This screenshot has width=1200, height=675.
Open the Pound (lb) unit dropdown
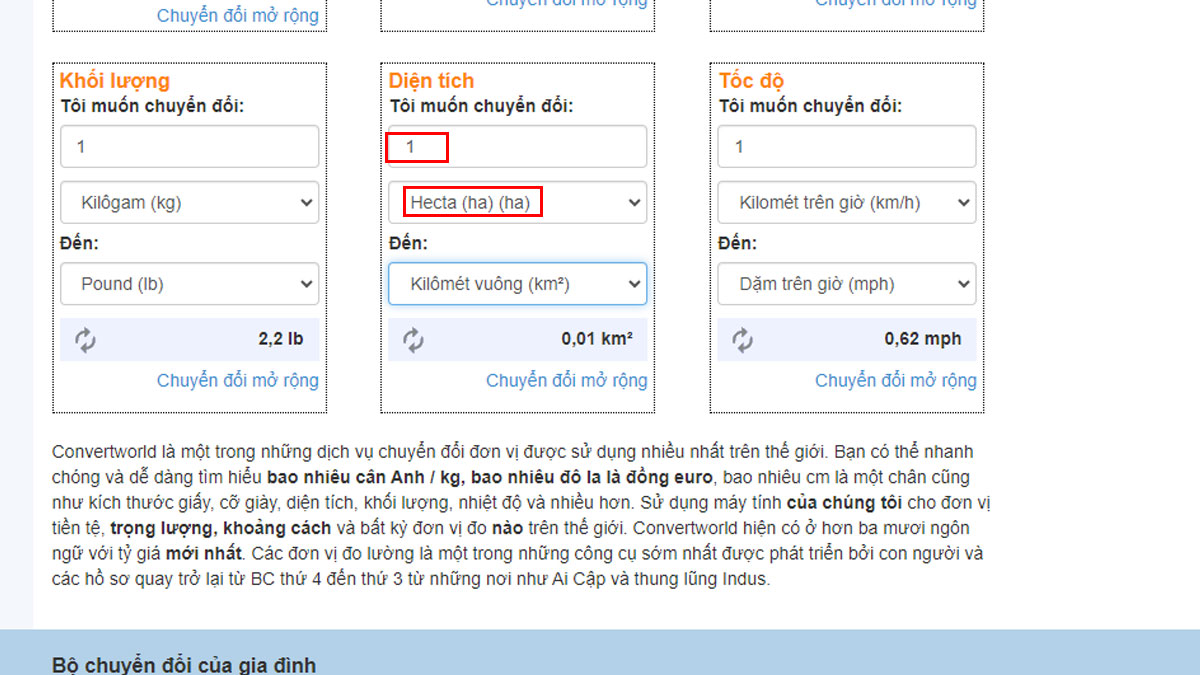tap(189, 284)
